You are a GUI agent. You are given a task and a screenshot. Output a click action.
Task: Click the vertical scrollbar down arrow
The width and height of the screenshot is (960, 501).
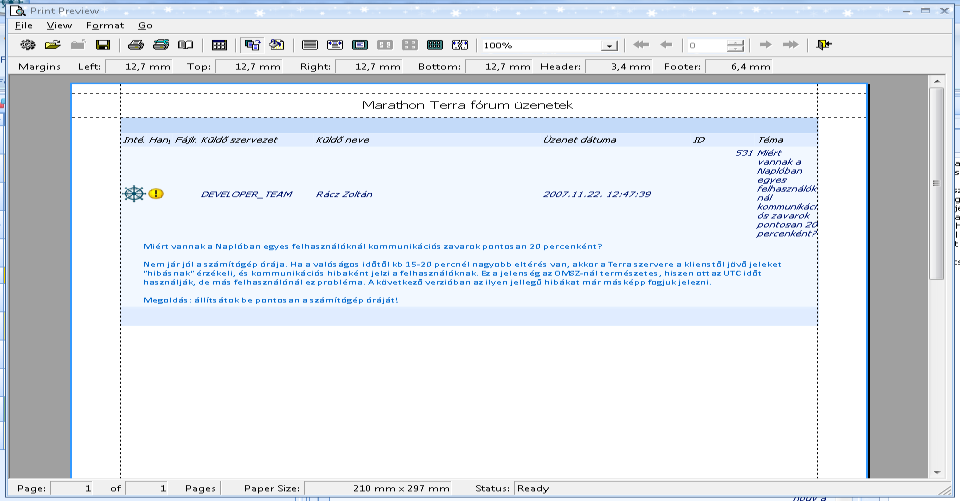tap(937, 472)
